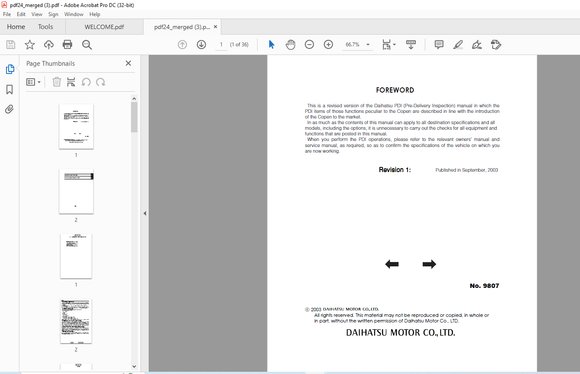Close the Page Thumbnails panel
Viewport: 580px width, 374px height.
pyautogui.click(x=128, y=63)
